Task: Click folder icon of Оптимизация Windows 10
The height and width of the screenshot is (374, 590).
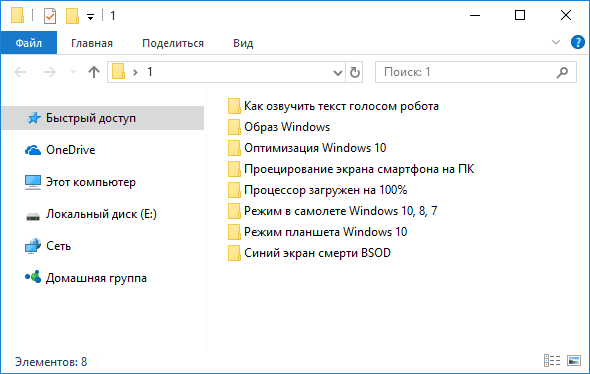Action: pyautogui.click(x=234, y=148)
